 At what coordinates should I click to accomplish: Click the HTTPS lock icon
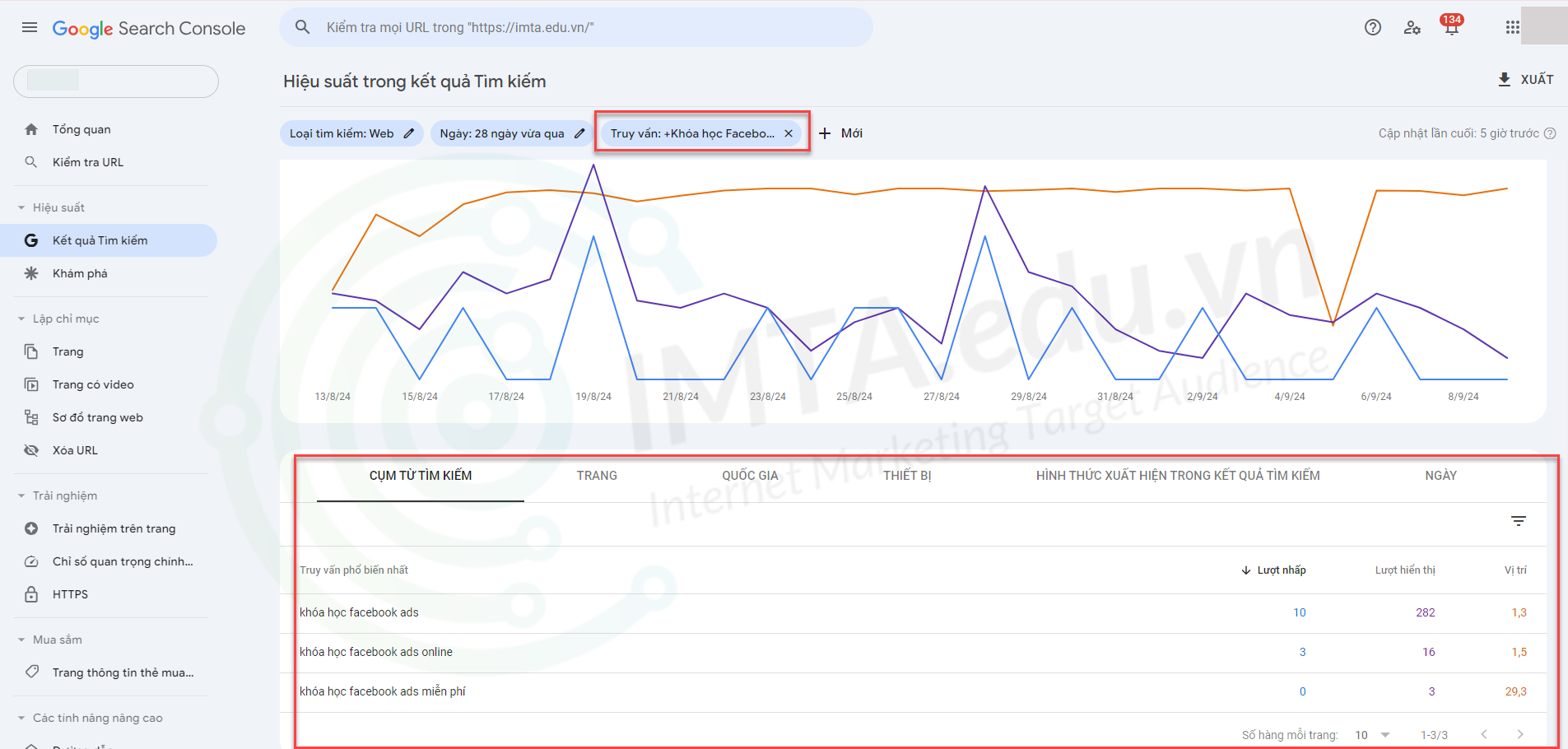(31, 594)
